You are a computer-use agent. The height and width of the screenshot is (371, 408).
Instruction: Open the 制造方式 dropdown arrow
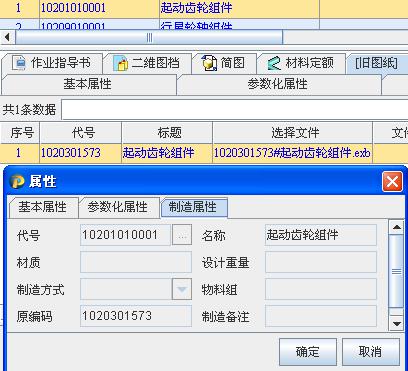pos(182,289)
